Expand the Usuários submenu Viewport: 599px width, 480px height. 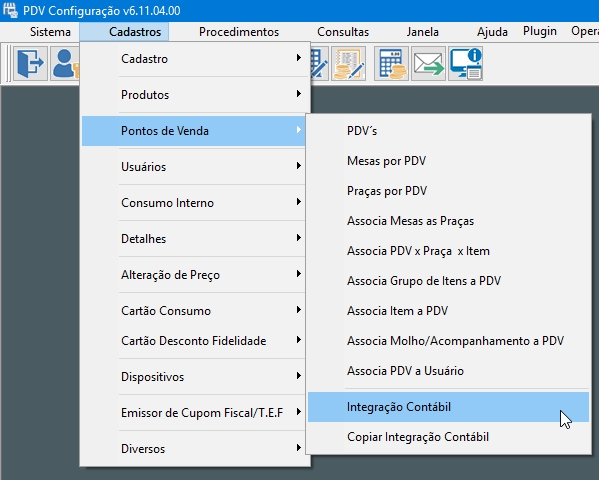(193, 167)
